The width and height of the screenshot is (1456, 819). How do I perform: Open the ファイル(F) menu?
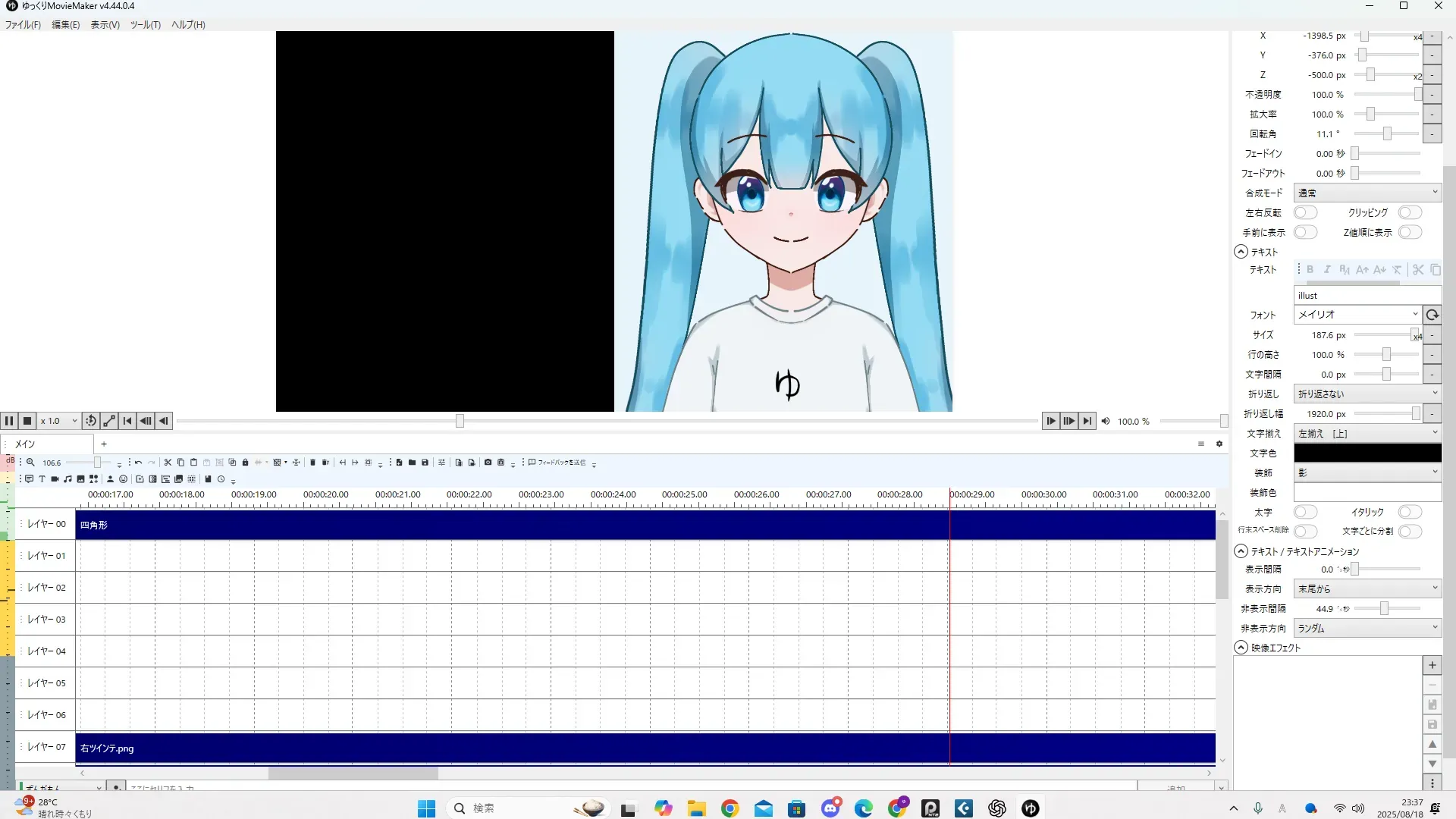pyautogui.click(x=23, y=25)
